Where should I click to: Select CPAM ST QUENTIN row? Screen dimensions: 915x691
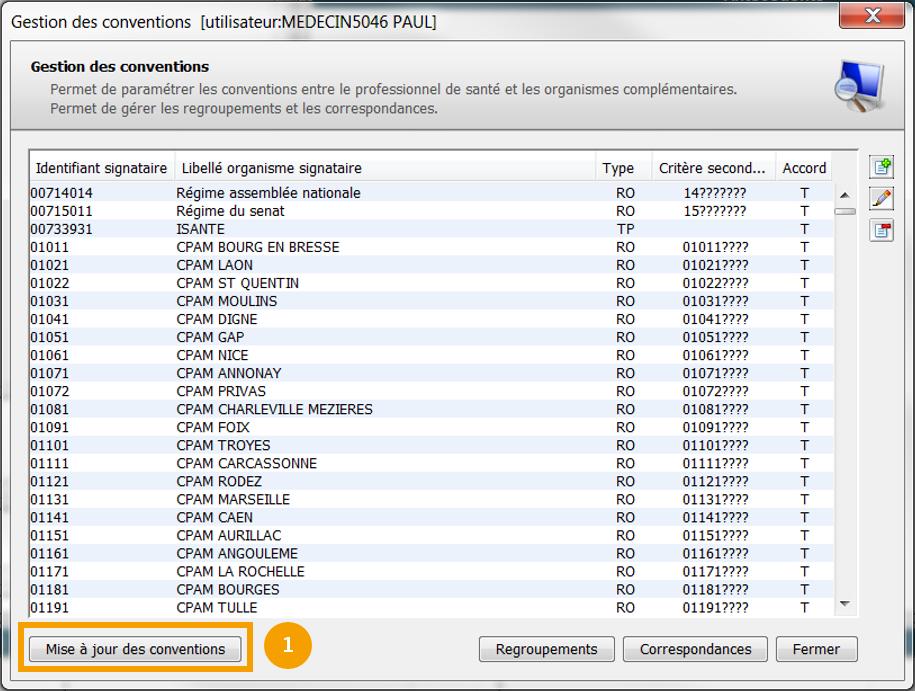tap(431, 283)
